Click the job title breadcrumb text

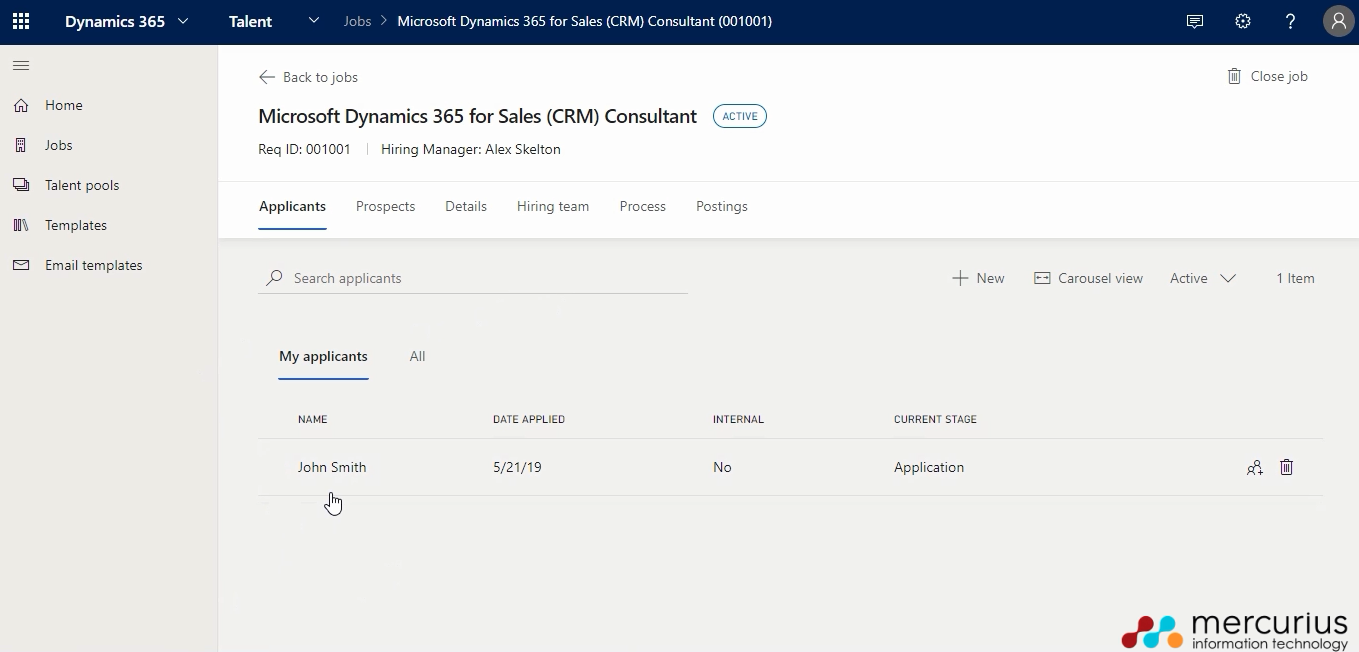pos(584,21)
